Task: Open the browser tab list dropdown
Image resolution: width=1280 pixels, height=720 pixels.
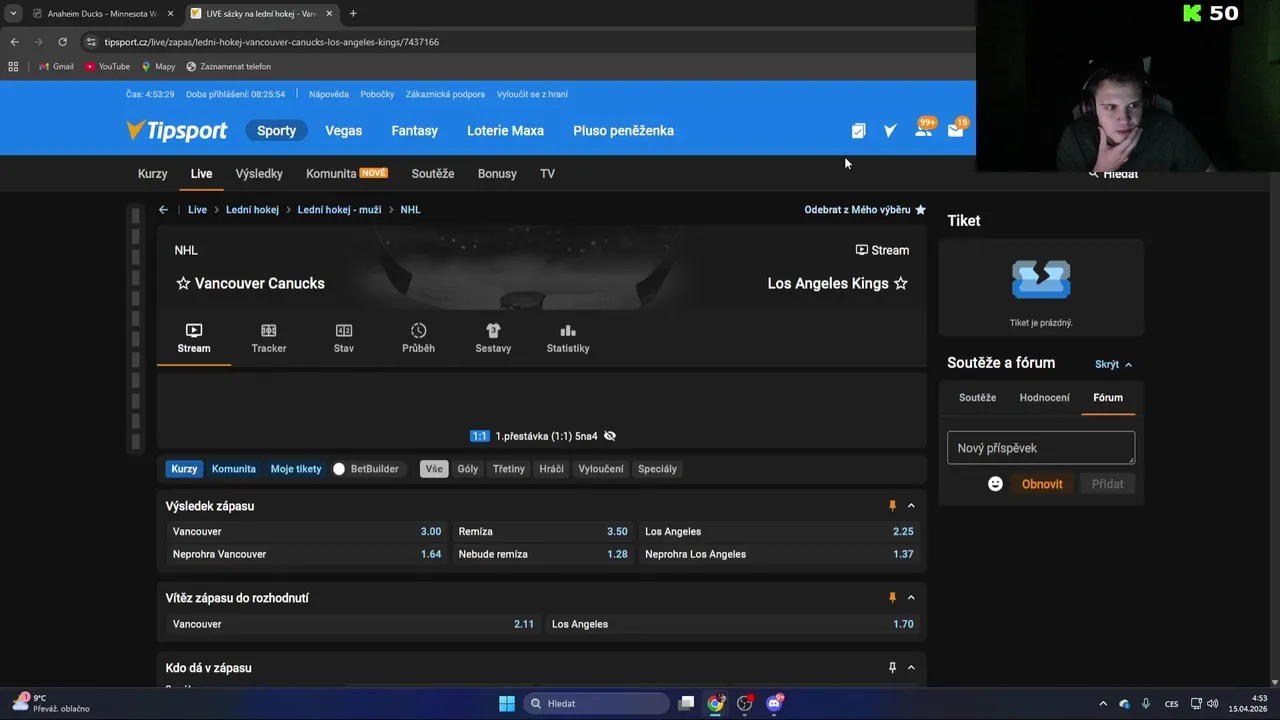Action: click(13, 13)
